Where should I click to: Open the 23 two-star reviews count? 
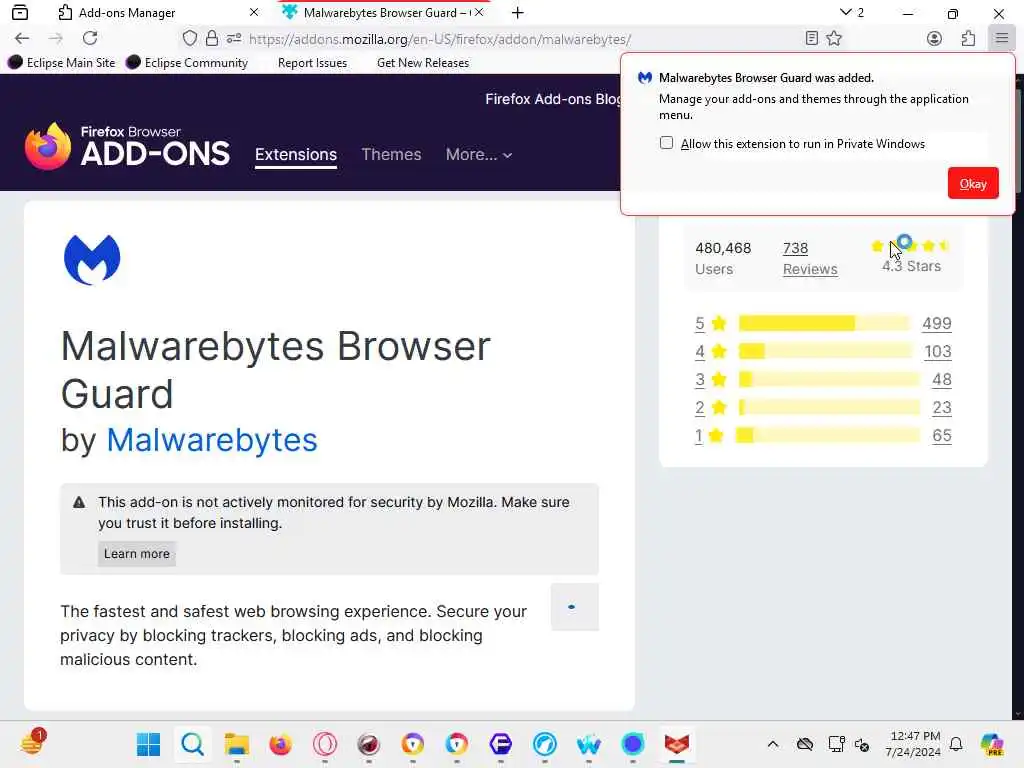point(942,408)
